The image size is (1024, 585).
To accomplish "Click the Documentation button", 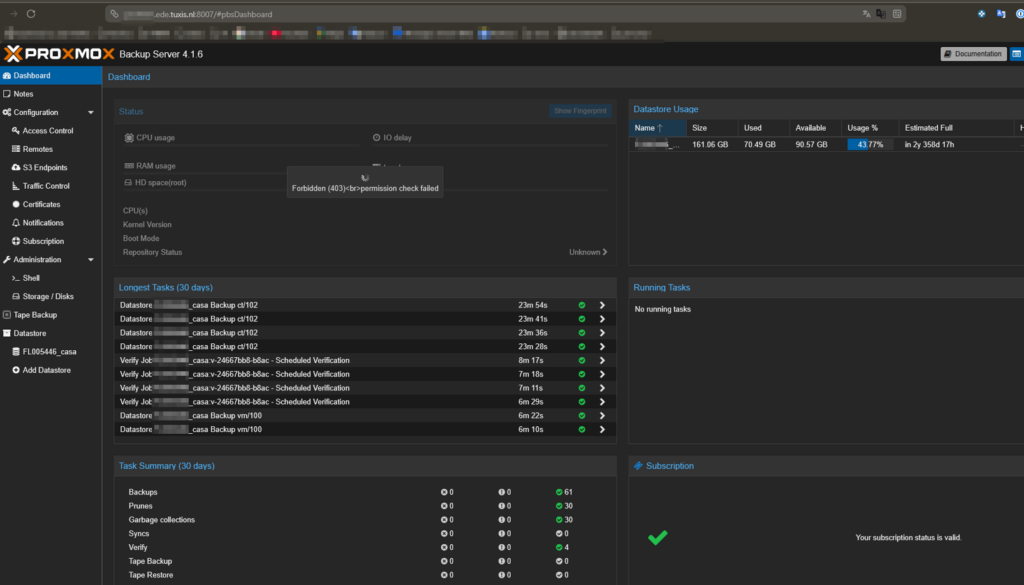I will click(973, 54).
